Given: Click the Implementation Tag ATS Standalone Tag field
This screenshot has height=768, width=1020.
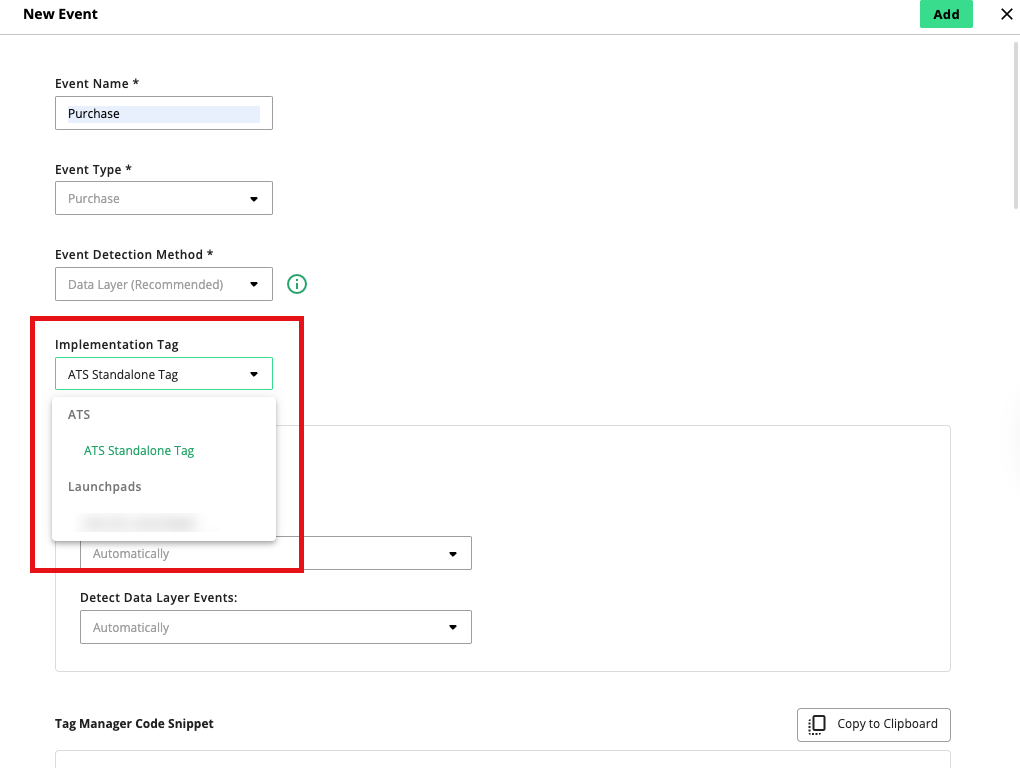Looking at the screenshot, I should [x=150, y=375].
